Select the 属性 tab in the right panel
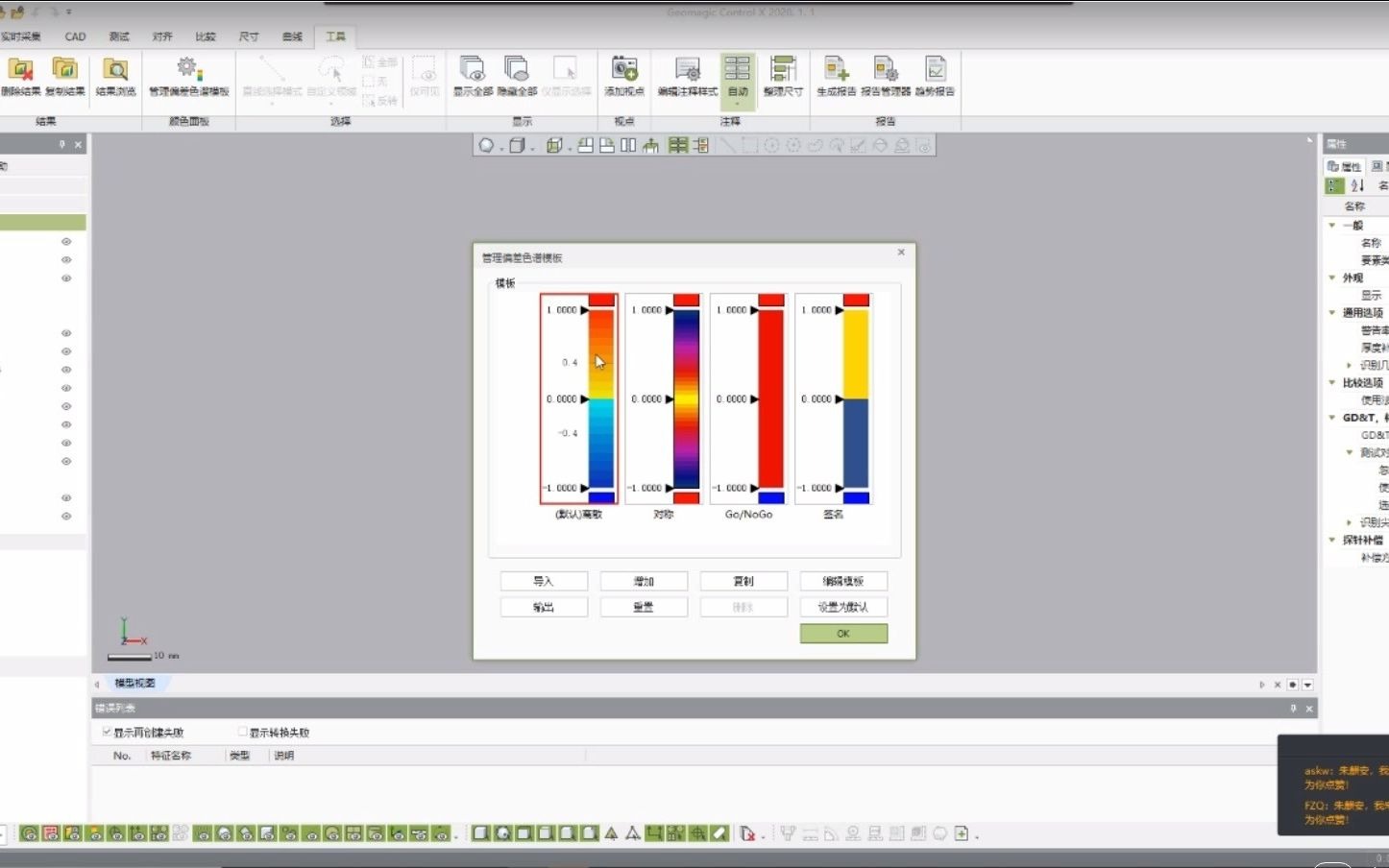 pyautogui.click(x=1345, y=166)
